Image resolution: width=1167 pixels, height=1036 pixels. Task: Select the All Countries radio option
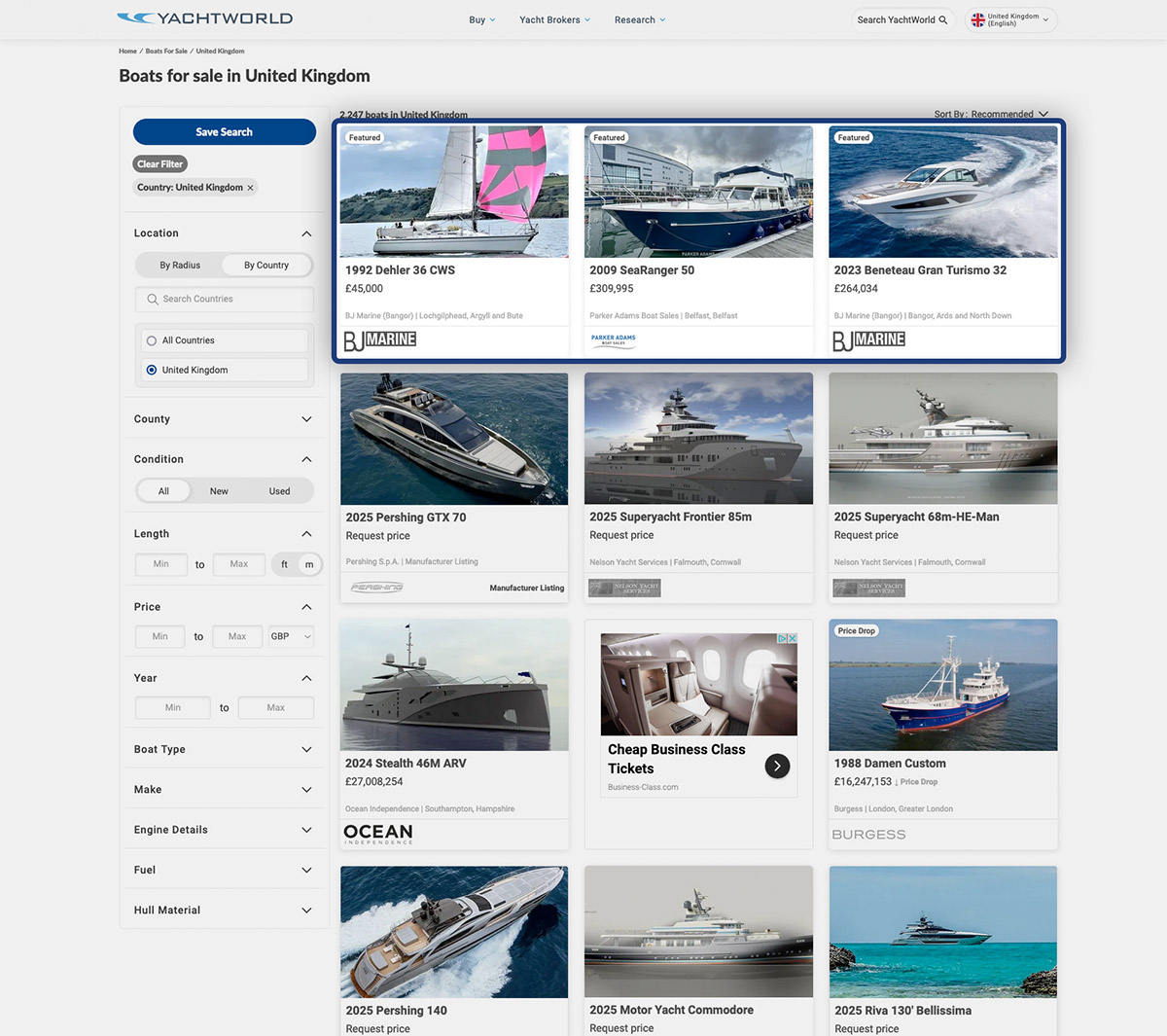(152, 340)
